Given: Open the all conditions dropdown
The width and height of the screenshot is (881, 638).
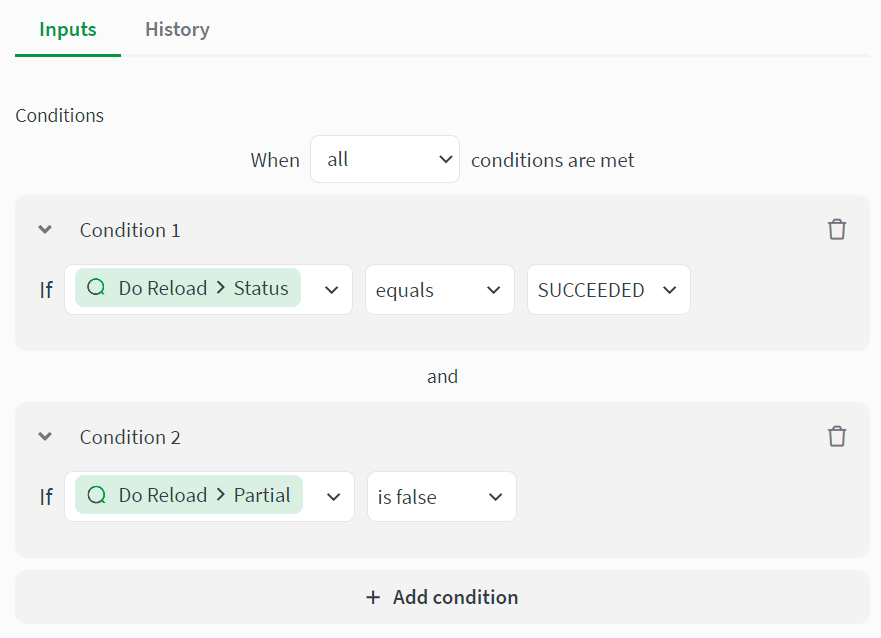Looking at the screenshot, I should click(x=385, y=158).
